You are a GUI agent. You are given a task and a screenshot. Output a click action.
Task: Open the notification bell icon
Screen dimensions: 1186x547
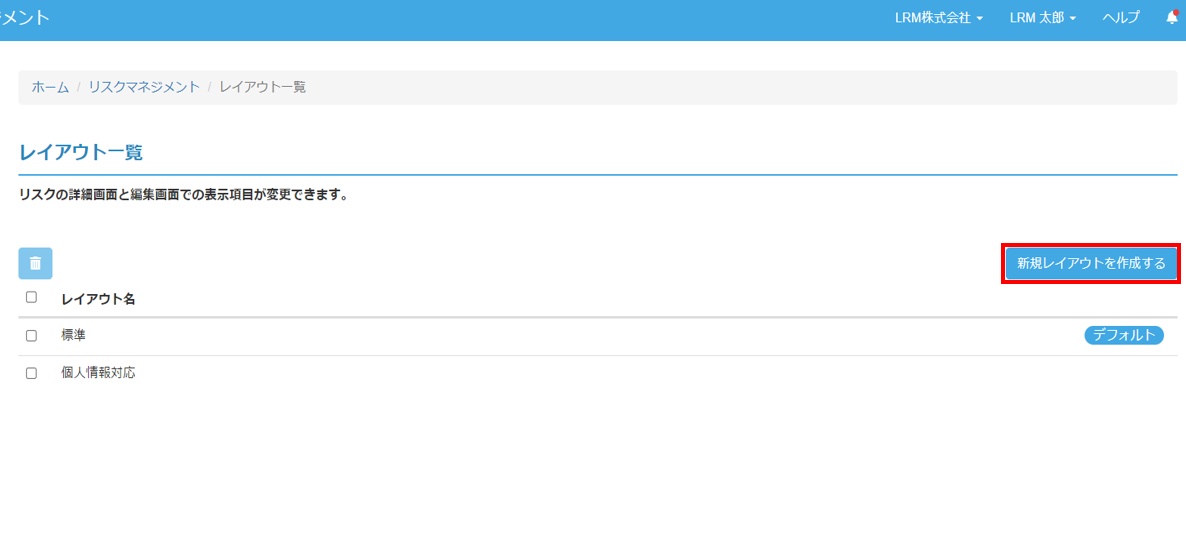tap(1172, 18)
